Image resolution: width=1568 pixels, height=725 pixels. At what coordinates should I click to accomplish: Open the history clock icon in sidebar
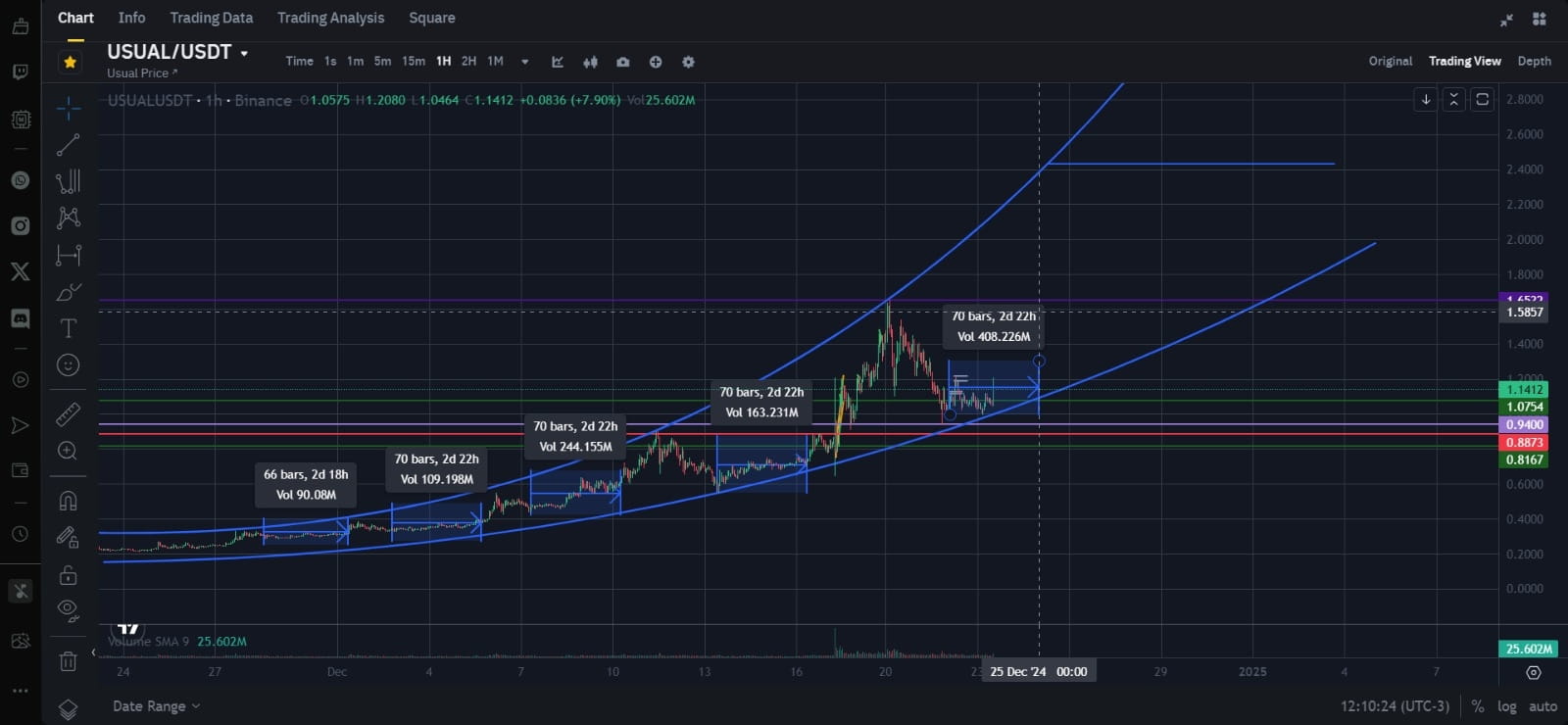[21, 534]
